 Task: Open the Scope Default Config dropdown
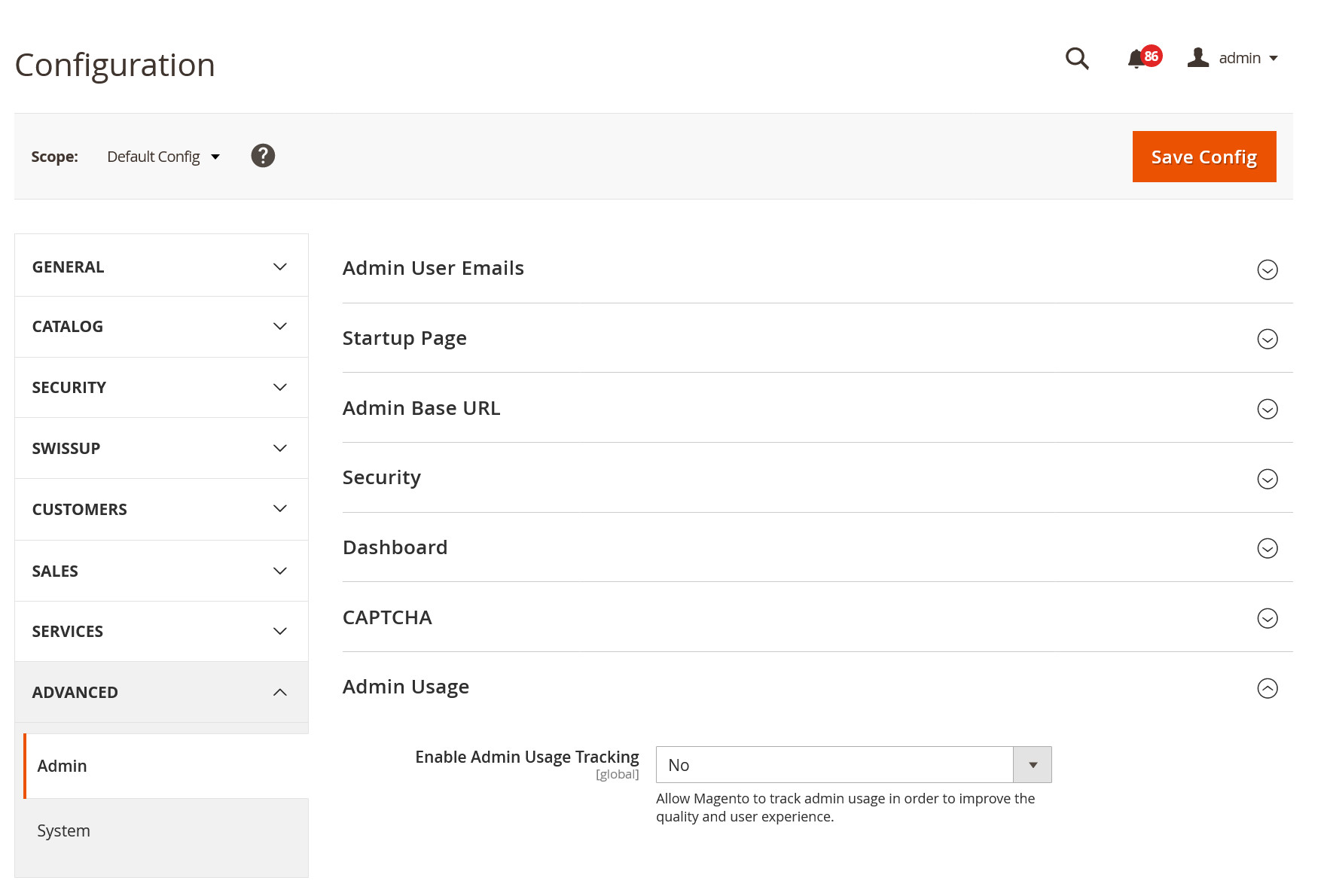pyautogui.click(x=163, y=157)
